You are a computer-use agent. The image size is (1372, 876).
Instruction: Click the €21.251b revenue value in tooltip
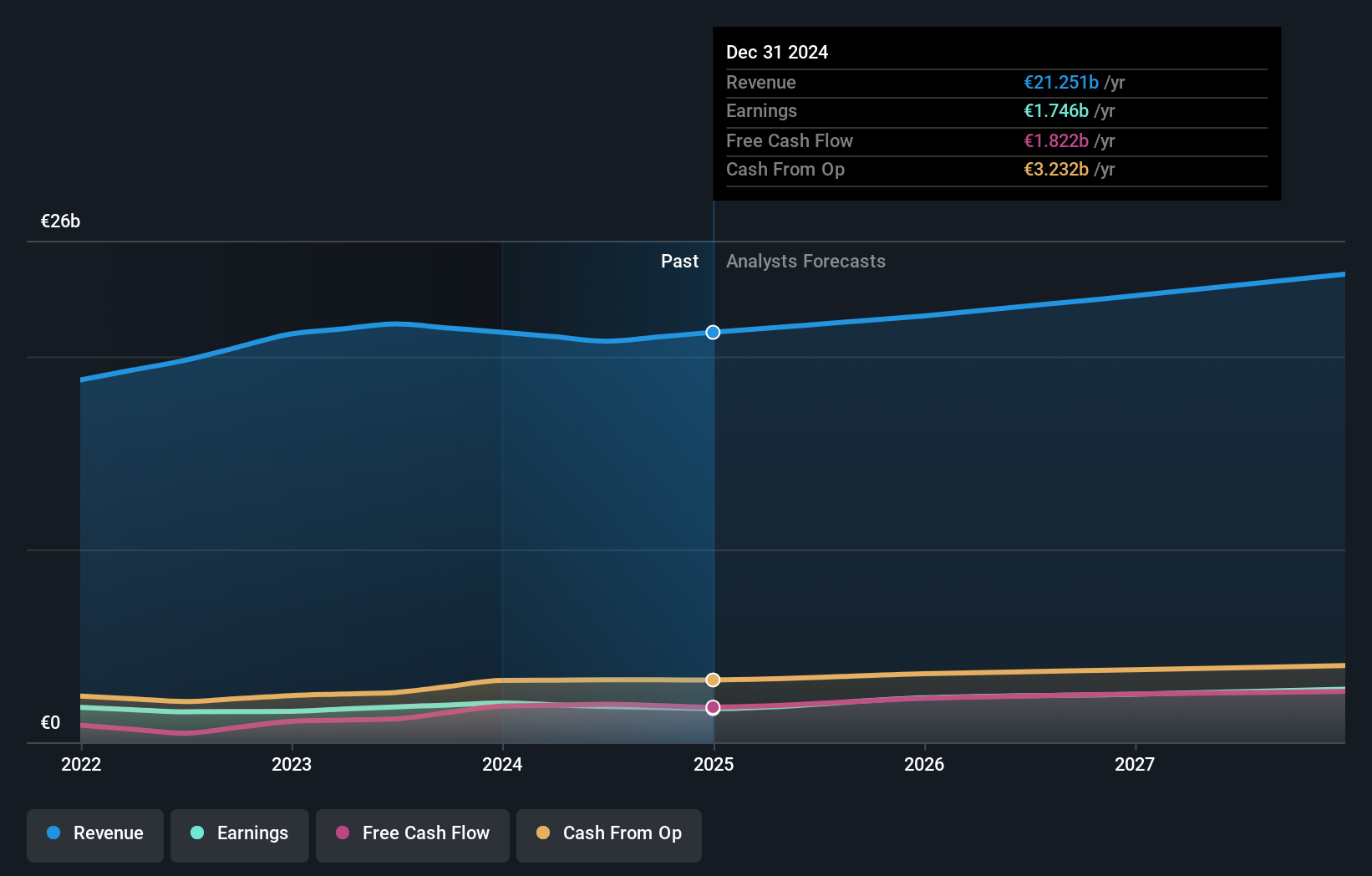(x=1061, y=83)
